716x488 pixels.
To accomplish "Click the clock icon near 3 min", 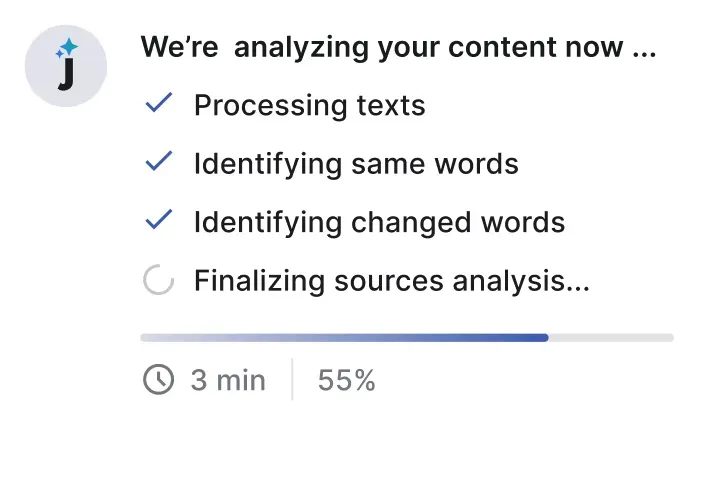I will (158, 379).
